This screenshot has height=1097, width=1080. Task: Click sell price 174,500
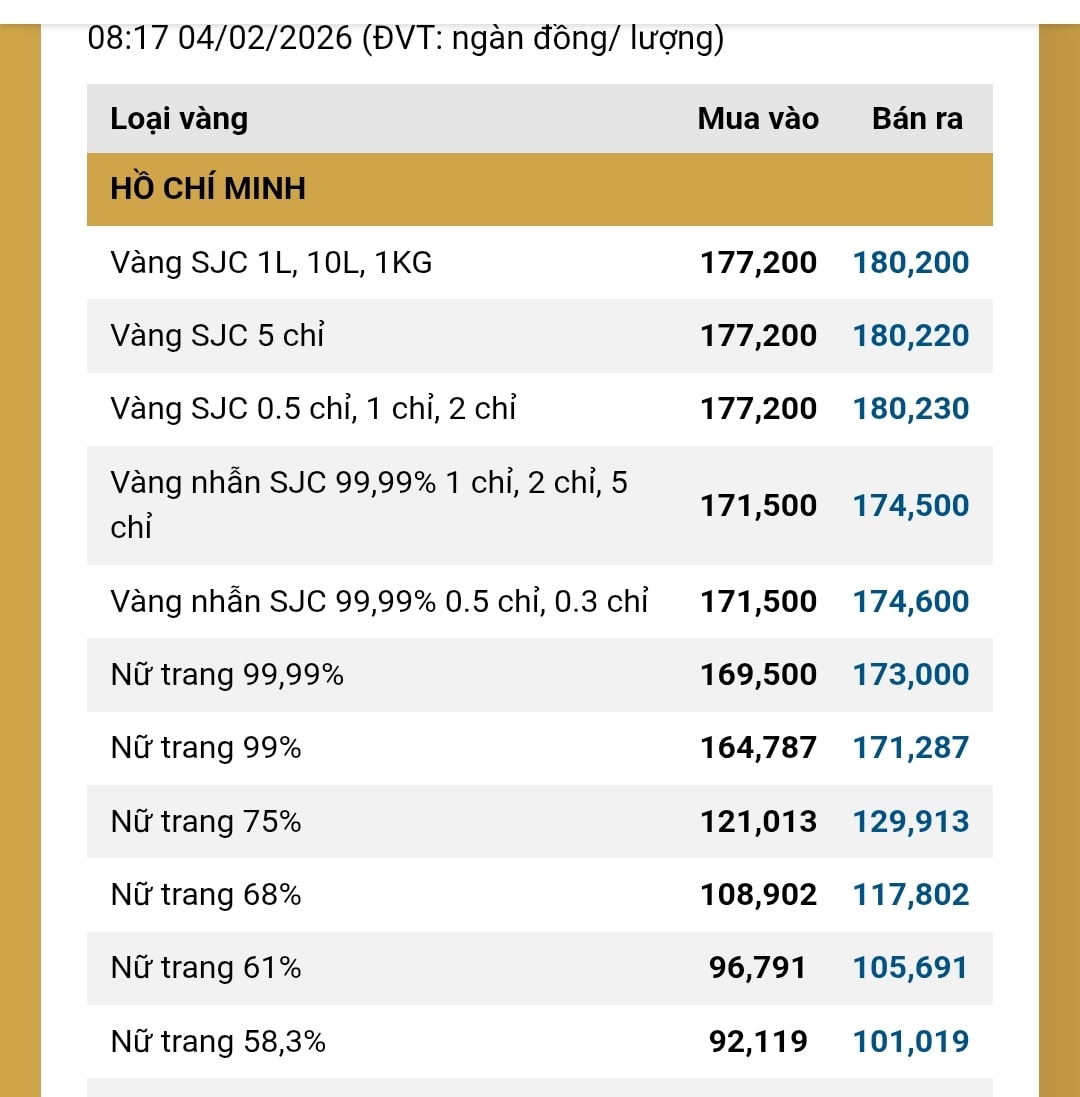(x=911, y=505)
